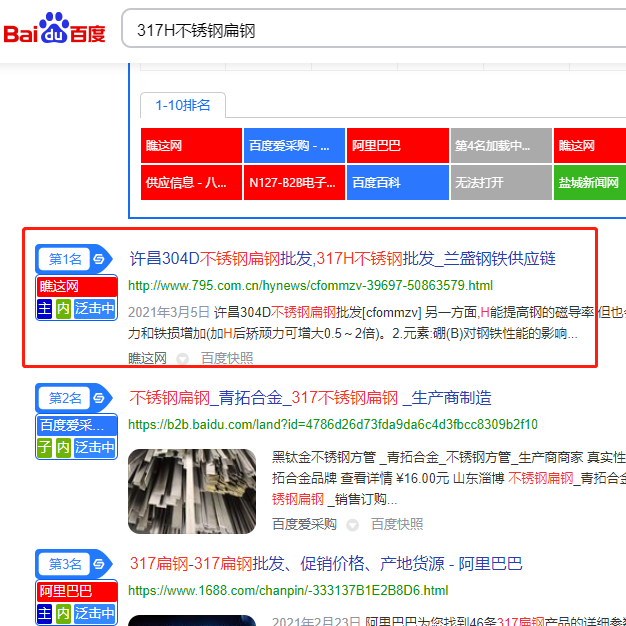Open result title 许昌304D不锈钢扁钢批发
The image size is (626, 626).
342,259
